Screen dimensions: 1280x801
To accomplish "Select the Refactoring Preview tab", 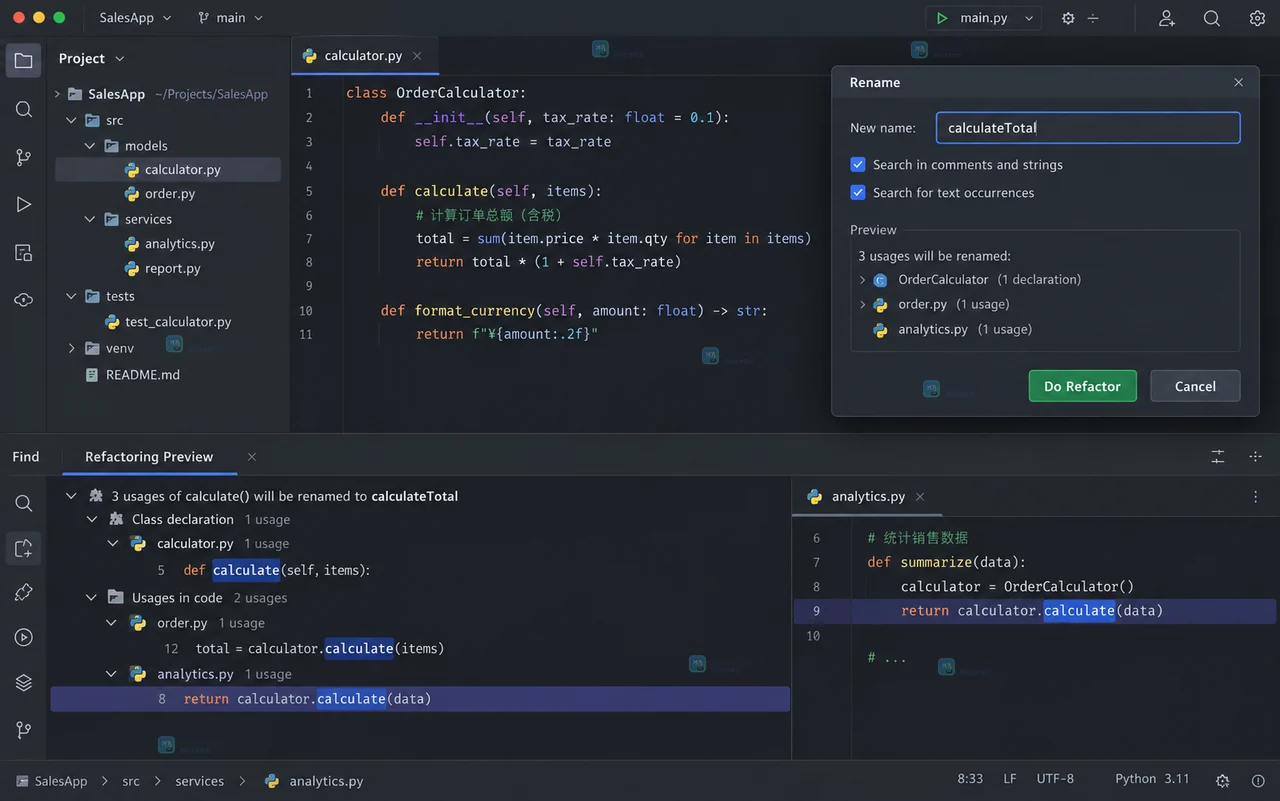I will point(149,457).
